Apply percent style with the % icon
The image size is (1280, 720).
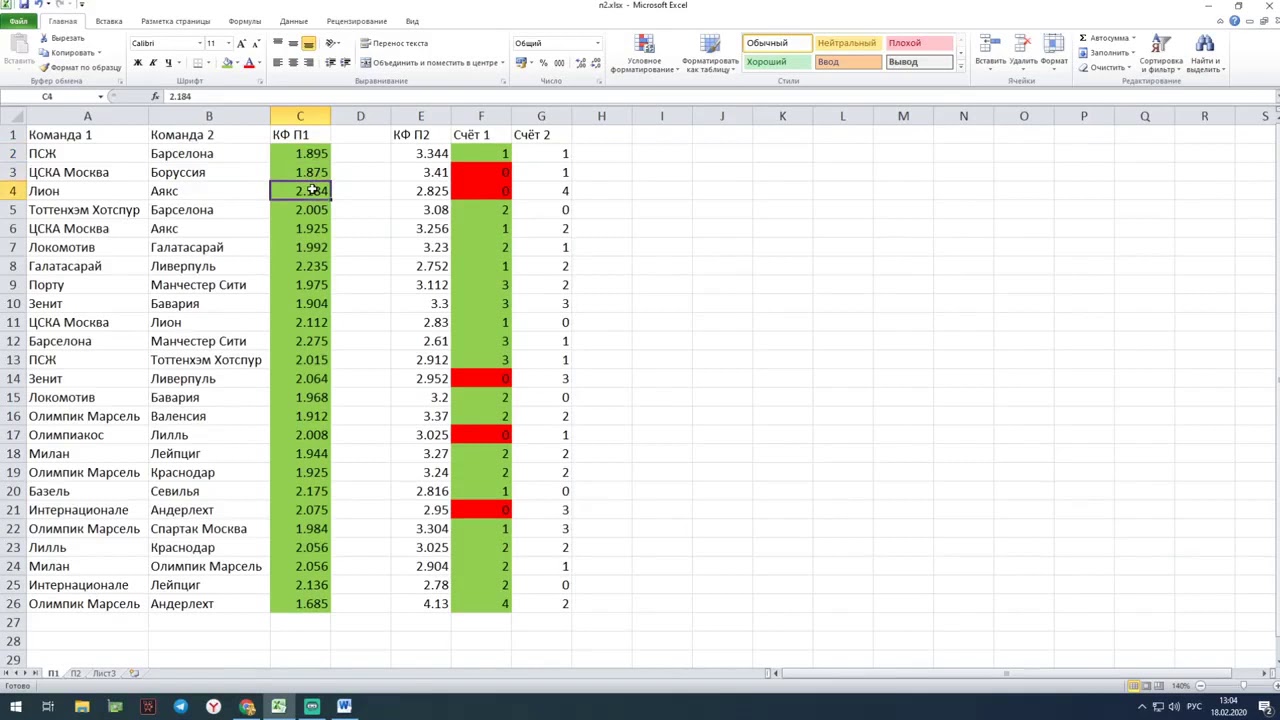tap(542, 63)
